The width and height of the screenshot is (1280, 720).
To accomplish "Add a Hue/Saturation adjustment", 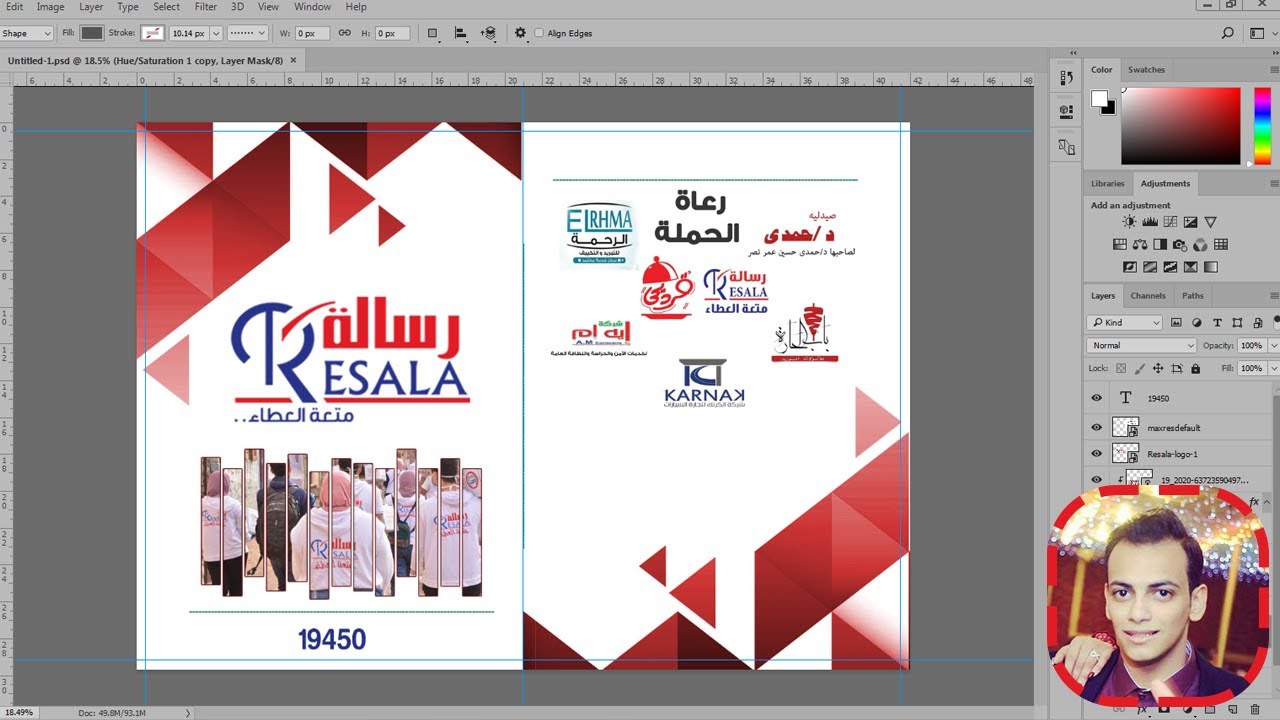I will (x=1121, y=244).
